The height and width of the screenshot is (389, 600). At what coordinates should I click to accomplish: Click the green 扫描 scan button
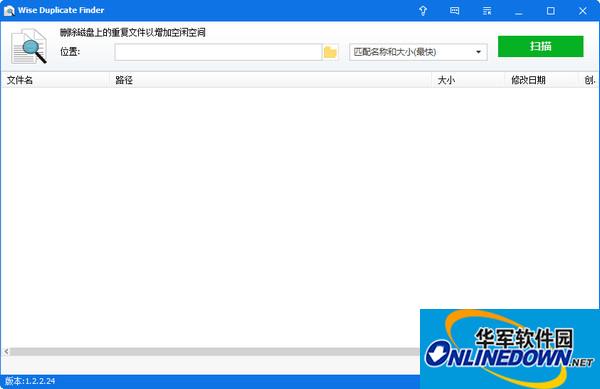[540, 46]
